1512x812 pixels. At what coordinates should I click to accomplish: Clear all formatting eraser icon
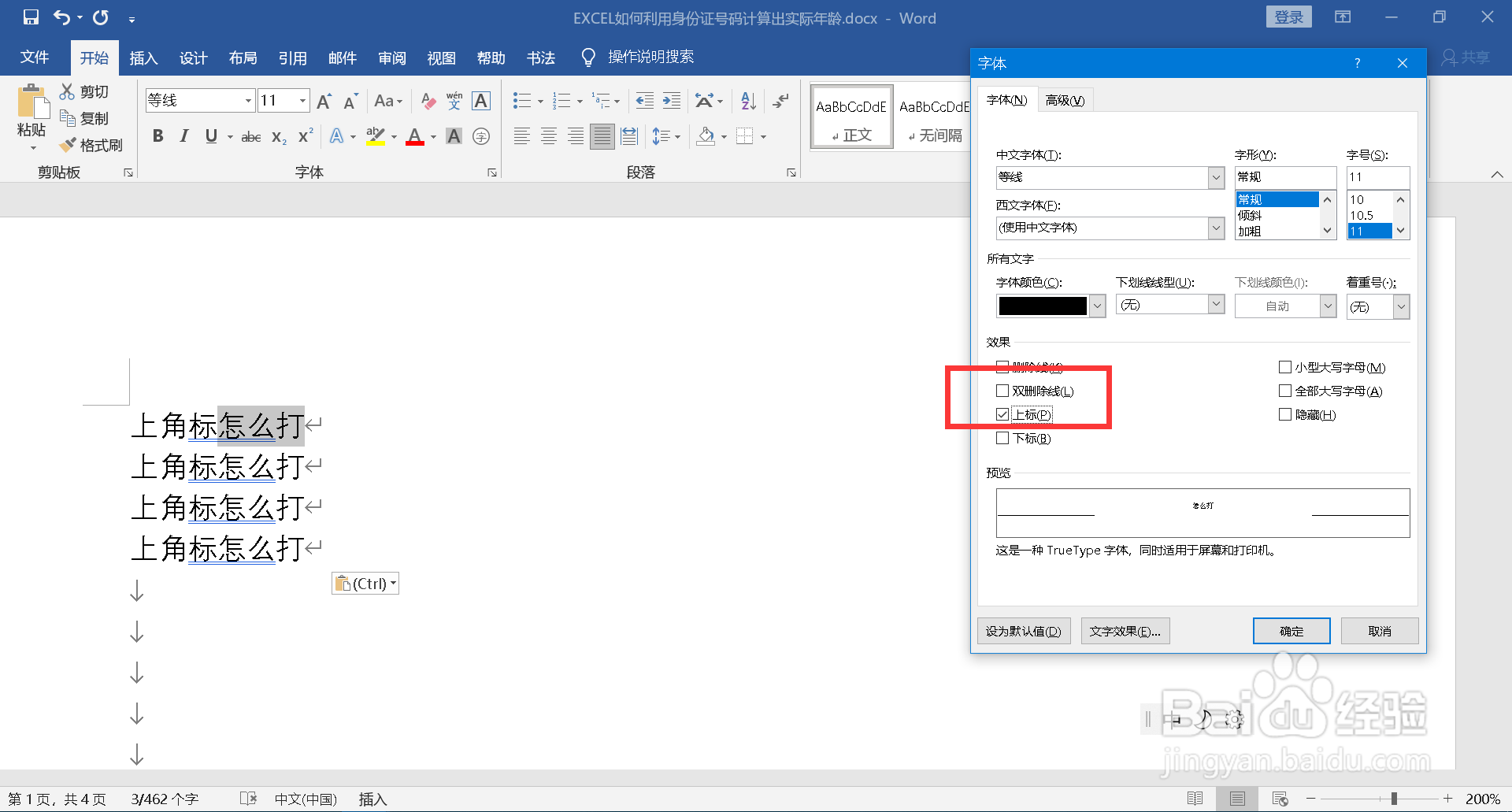pos(428,101)
